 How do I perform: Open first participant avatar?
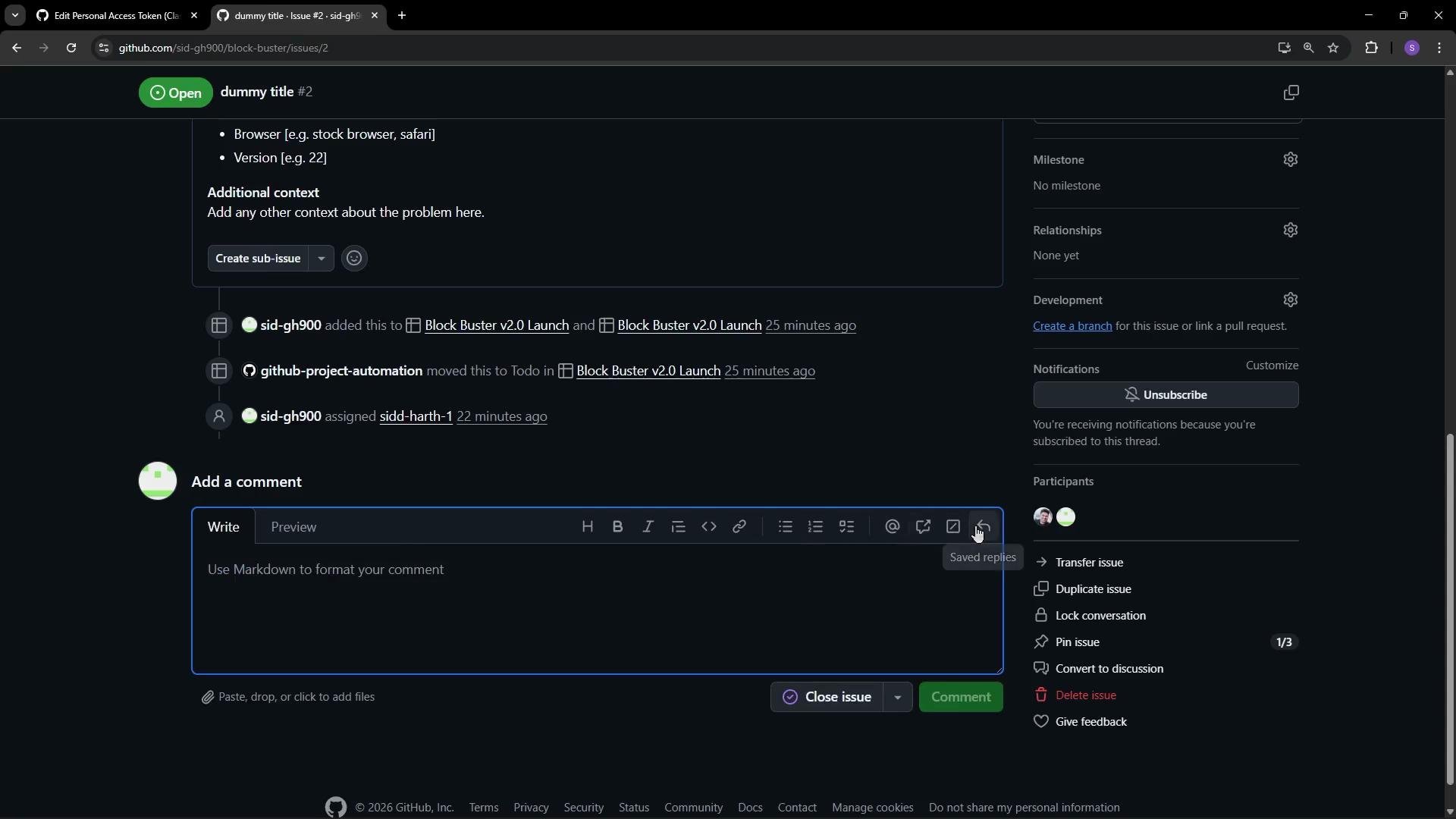[x=1043, y=517]
